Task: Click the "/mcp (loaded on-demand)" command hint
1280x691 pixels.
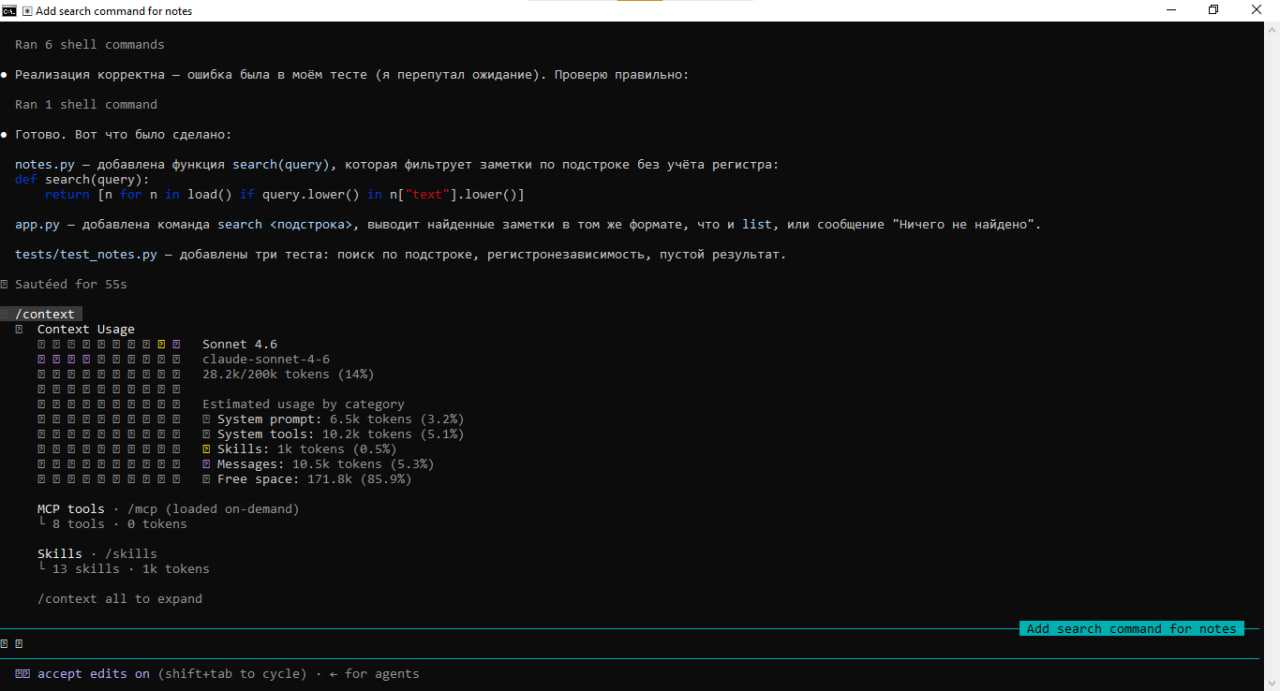Action: (x=213, y=509)
